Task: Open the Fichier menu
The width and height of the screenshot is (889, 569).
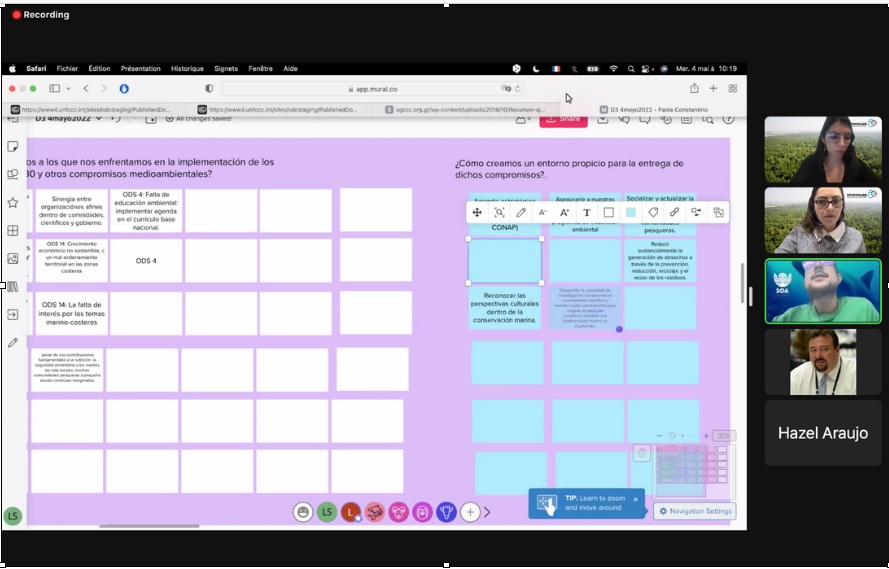Action: pos(67,69)
